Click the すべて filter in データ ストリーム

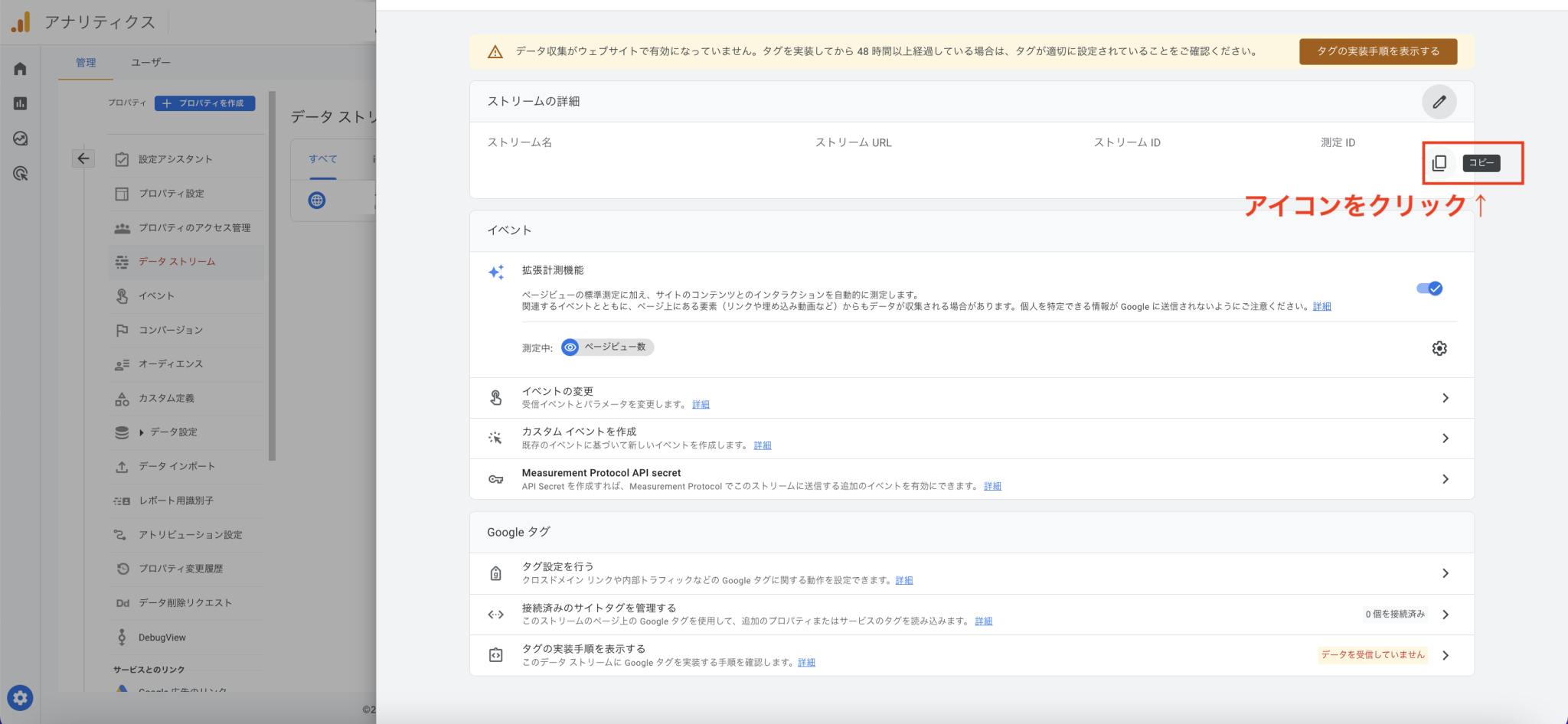pyautogui.click(x=322, y=158)
